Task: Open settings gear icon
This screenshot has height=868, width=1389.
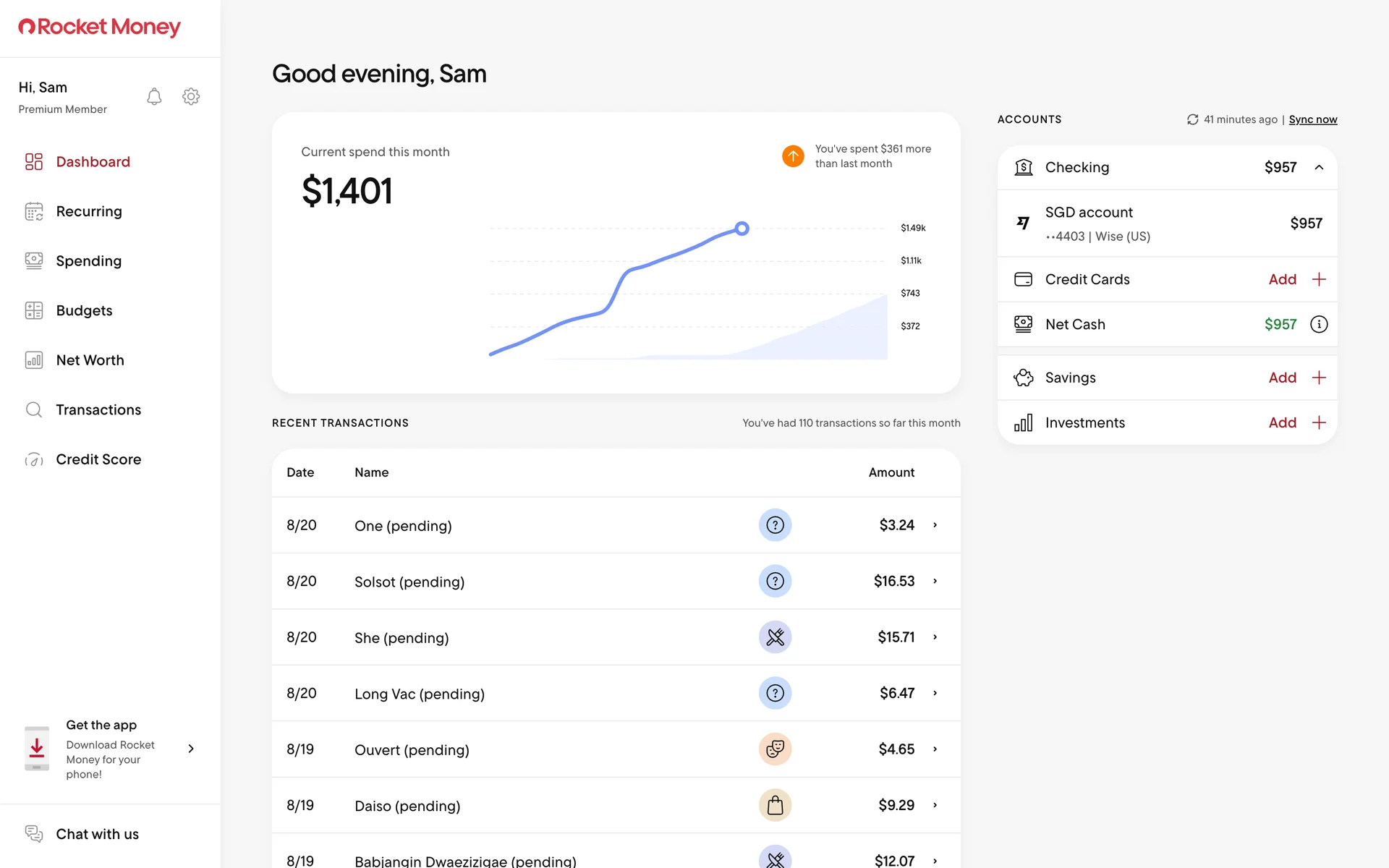Action: 191,96
